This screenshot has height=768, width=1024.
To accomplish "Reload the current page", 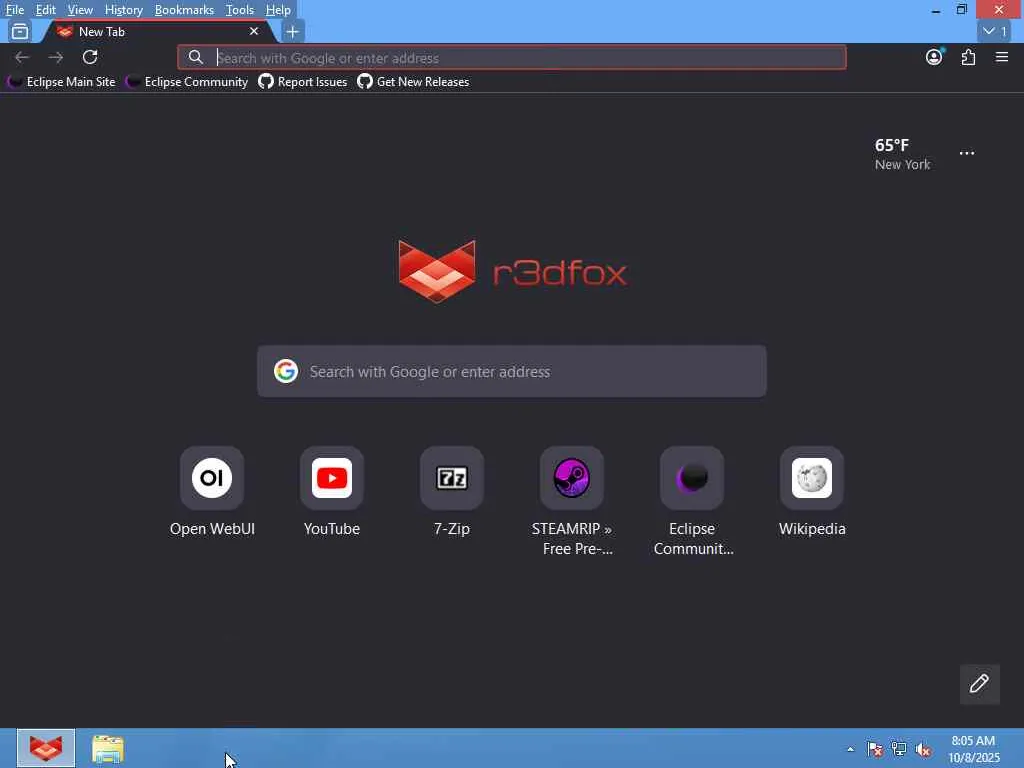I will click(90, 57).
